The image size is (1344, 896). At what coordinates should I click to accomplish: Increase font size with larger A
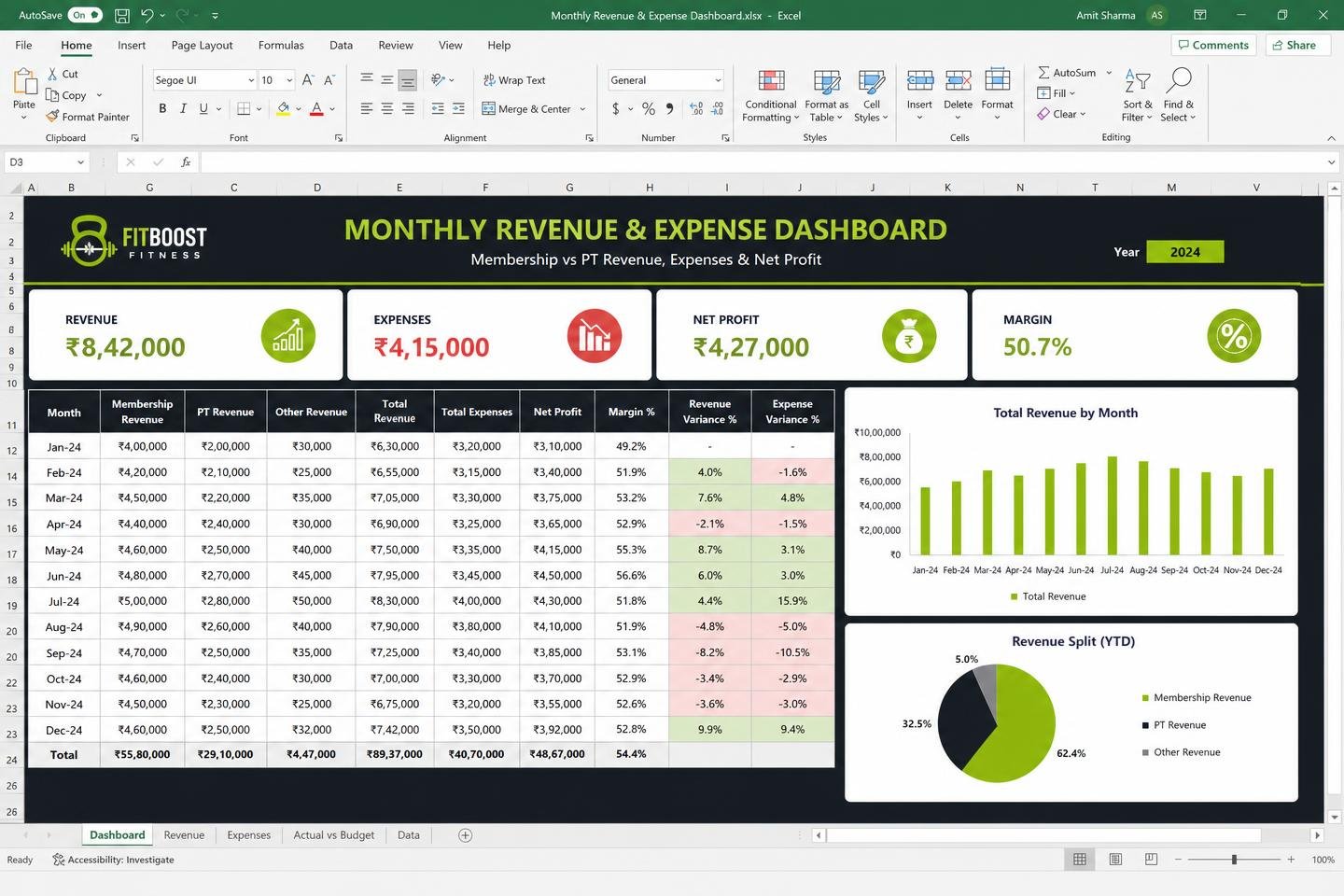(x=308, y=80)
